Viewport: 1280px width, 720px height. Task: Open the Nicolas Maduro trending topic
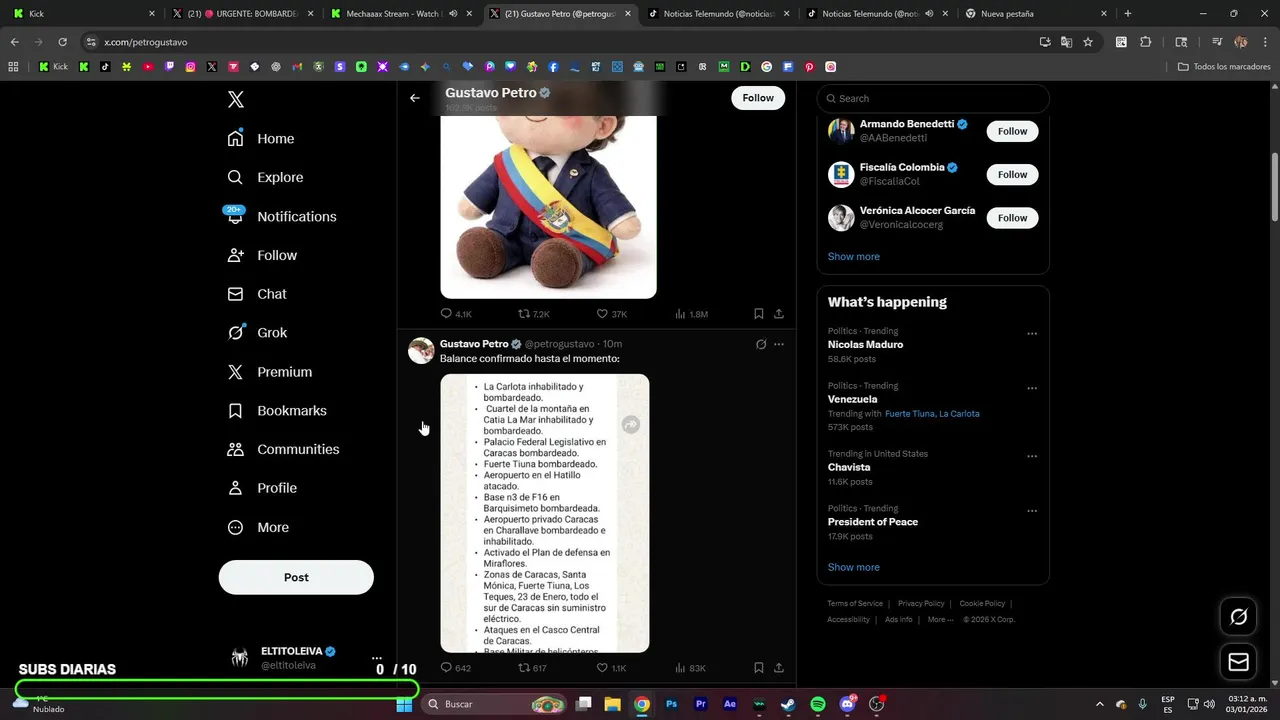pos(865,344)
